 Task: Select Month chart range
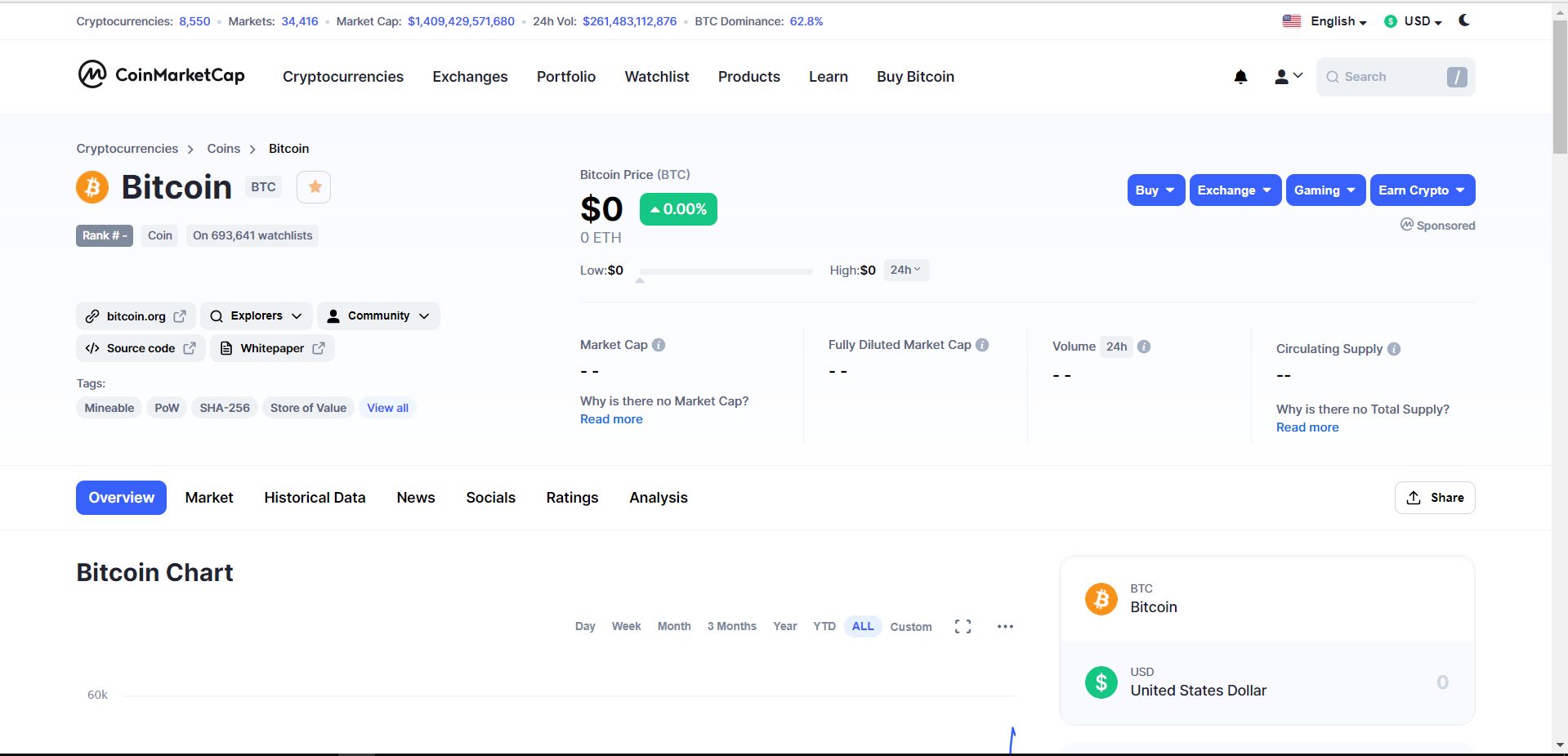point(674,626)
